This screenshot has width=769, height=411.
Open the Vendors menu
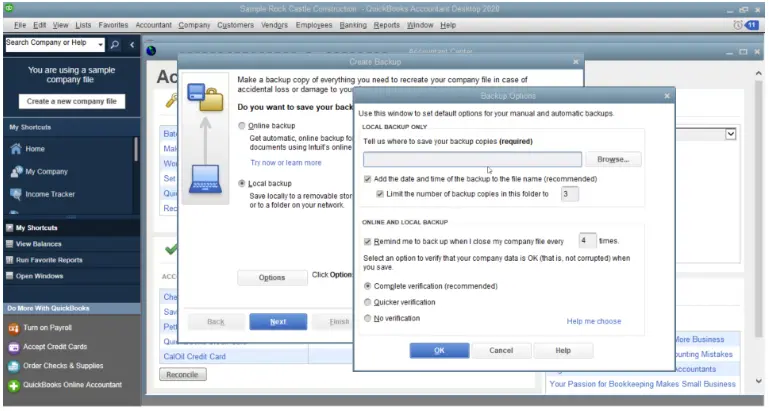coord(275,25)
